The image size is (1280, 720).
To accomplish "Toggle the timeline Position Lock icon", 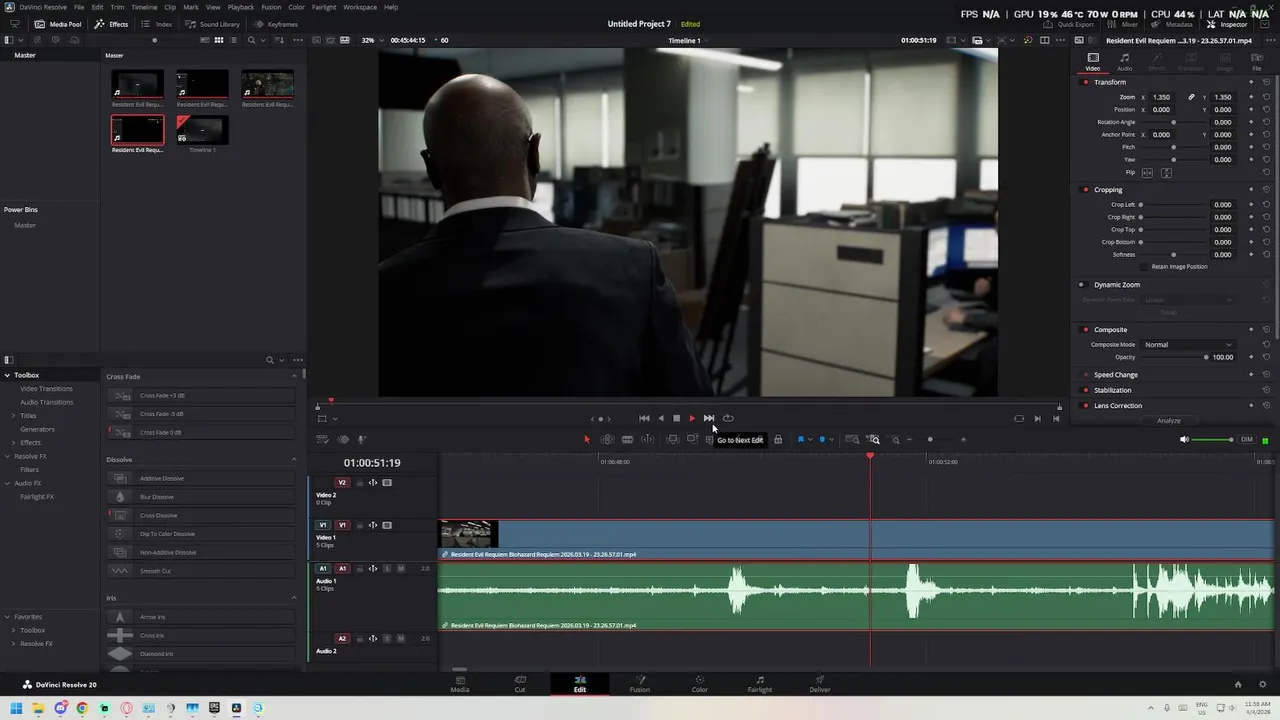I will (778, 439).
